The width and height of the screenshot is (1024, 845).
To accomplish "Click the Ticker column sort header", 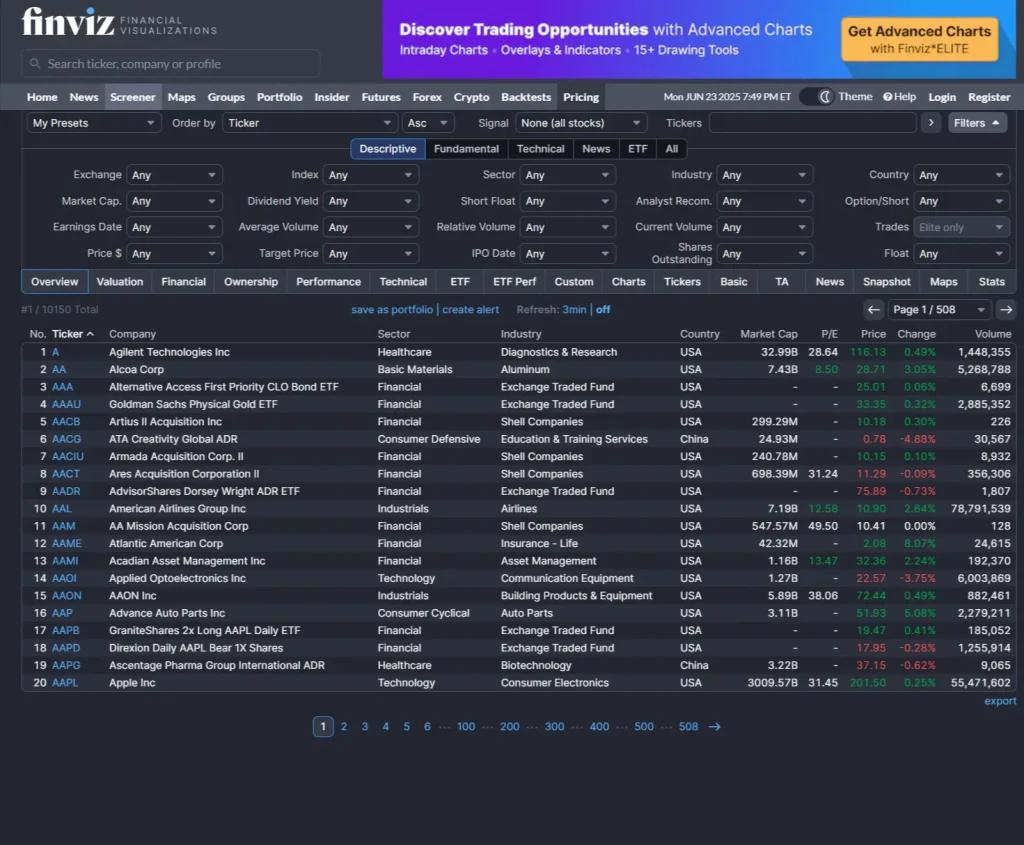I will (72, 334).
